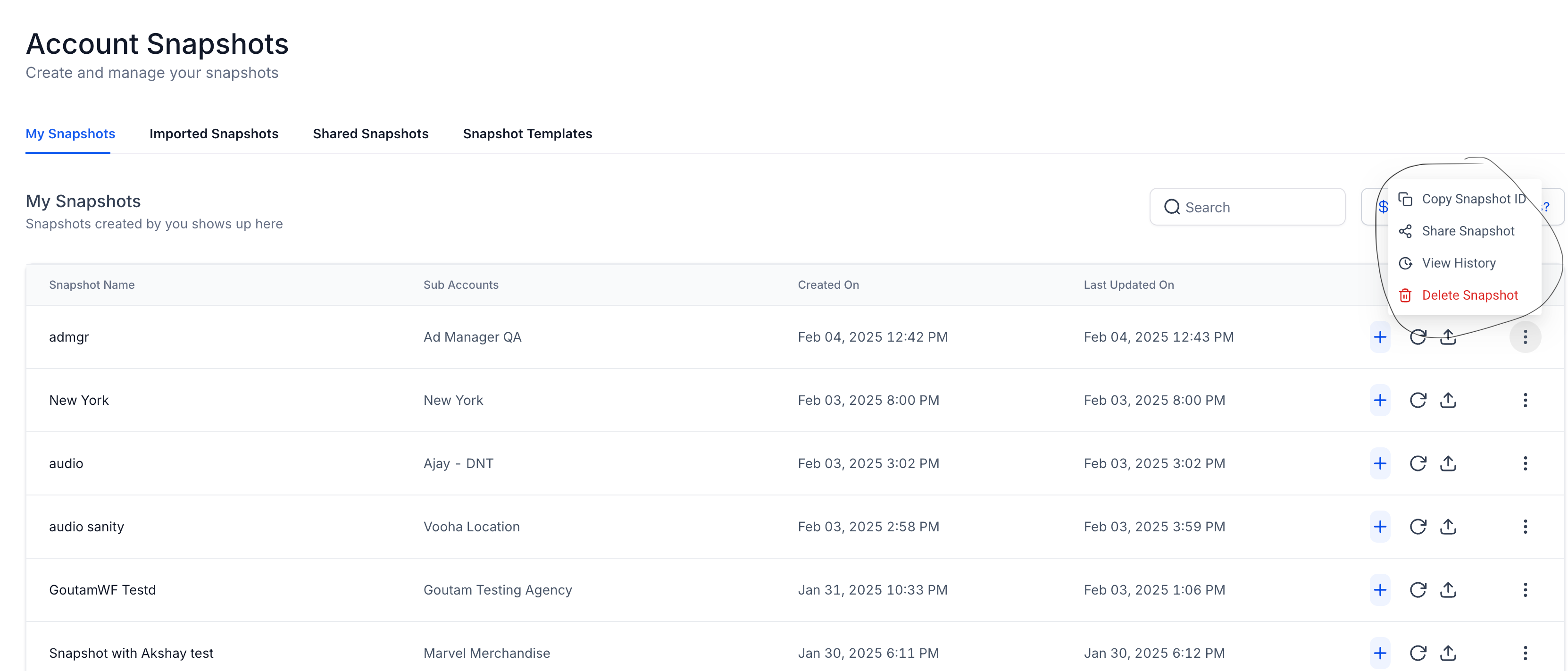Click the plus icon in New York row
1568x671 pixels.
(x=1380, y=400)
